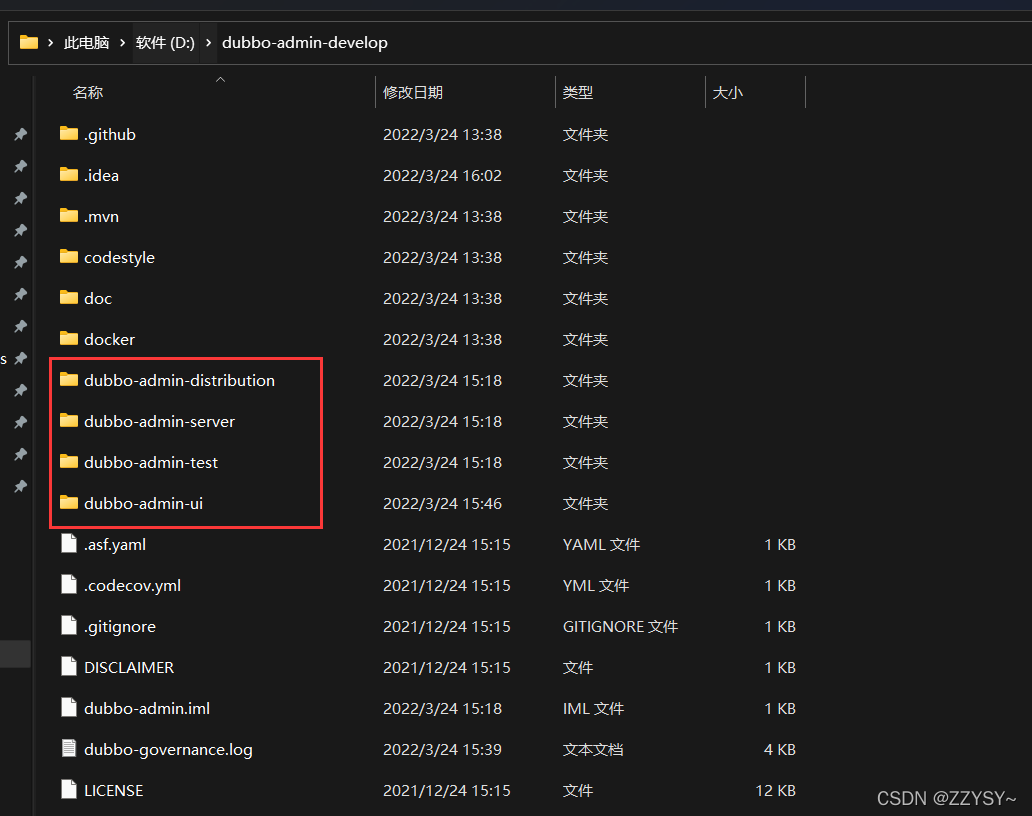The image size is (1032, 816).
Task: Click the dubbo-admin-ui folder icon
Action: [x=68, y=503]
